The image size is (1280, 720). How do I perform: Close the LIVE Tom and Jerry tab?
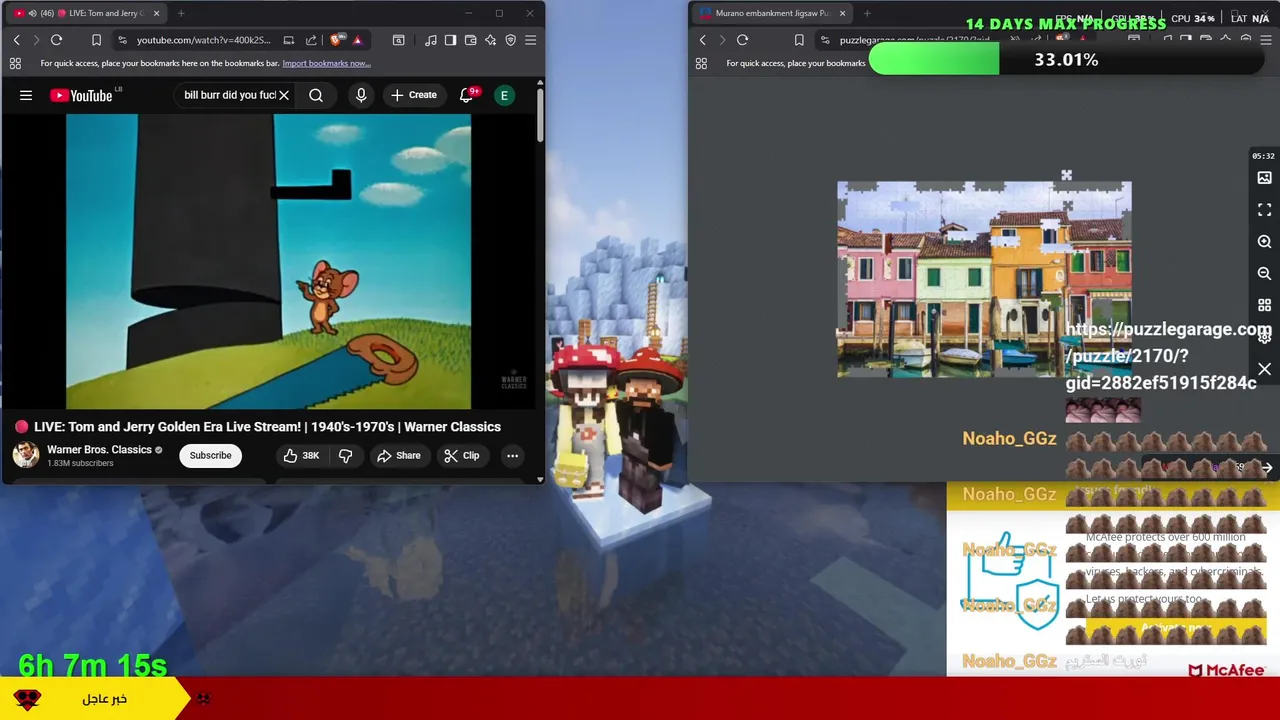click(x=157, y=13)
